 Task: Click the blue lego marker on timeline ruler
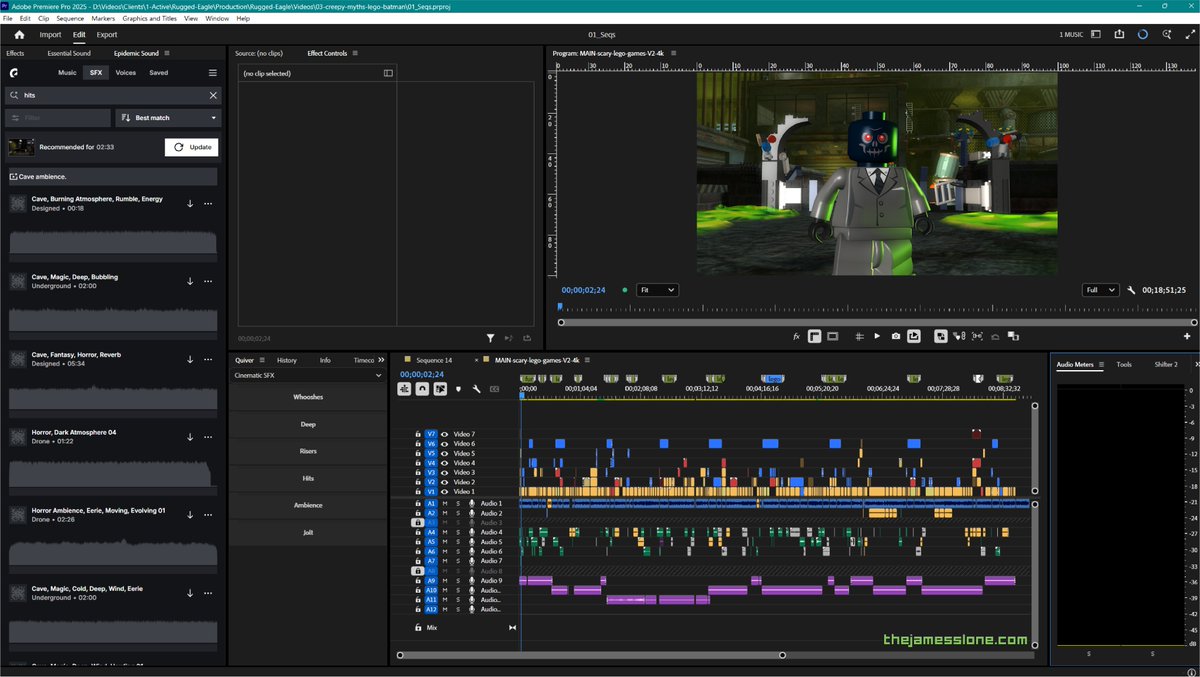point(772,379)
